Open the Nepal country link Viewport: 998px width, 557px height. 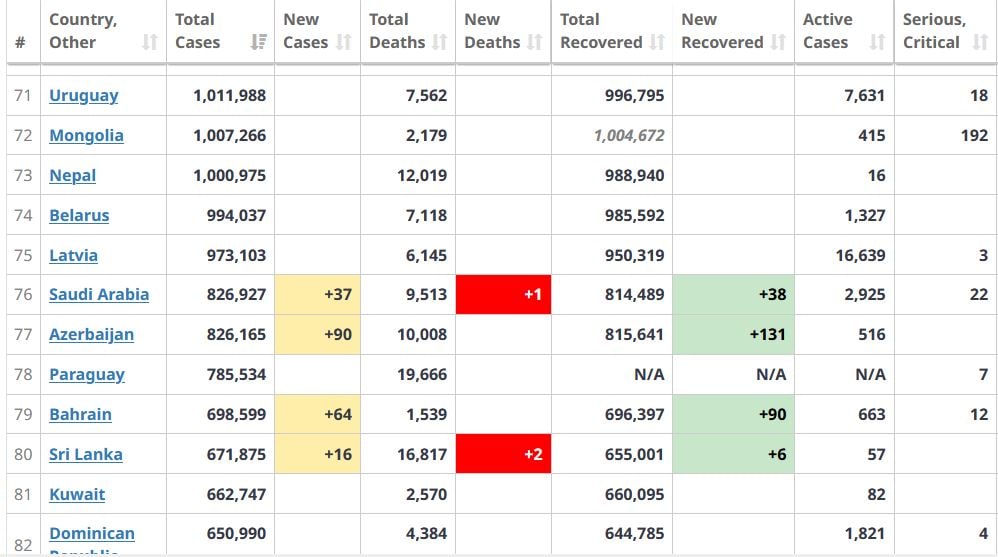73,176
